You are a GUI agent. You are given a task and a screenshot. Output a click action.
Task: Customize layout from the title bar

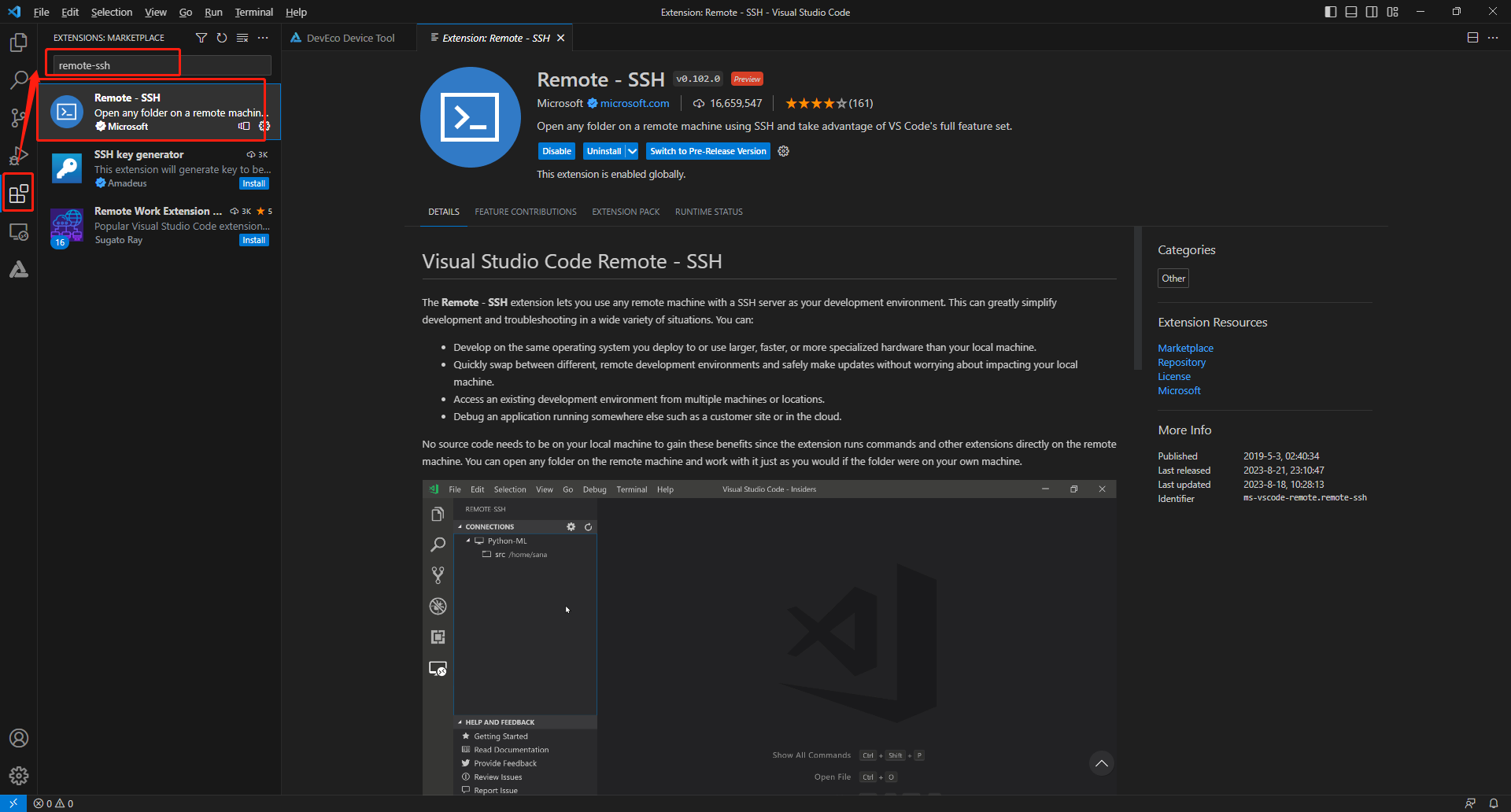click(x=1393, y=12)
